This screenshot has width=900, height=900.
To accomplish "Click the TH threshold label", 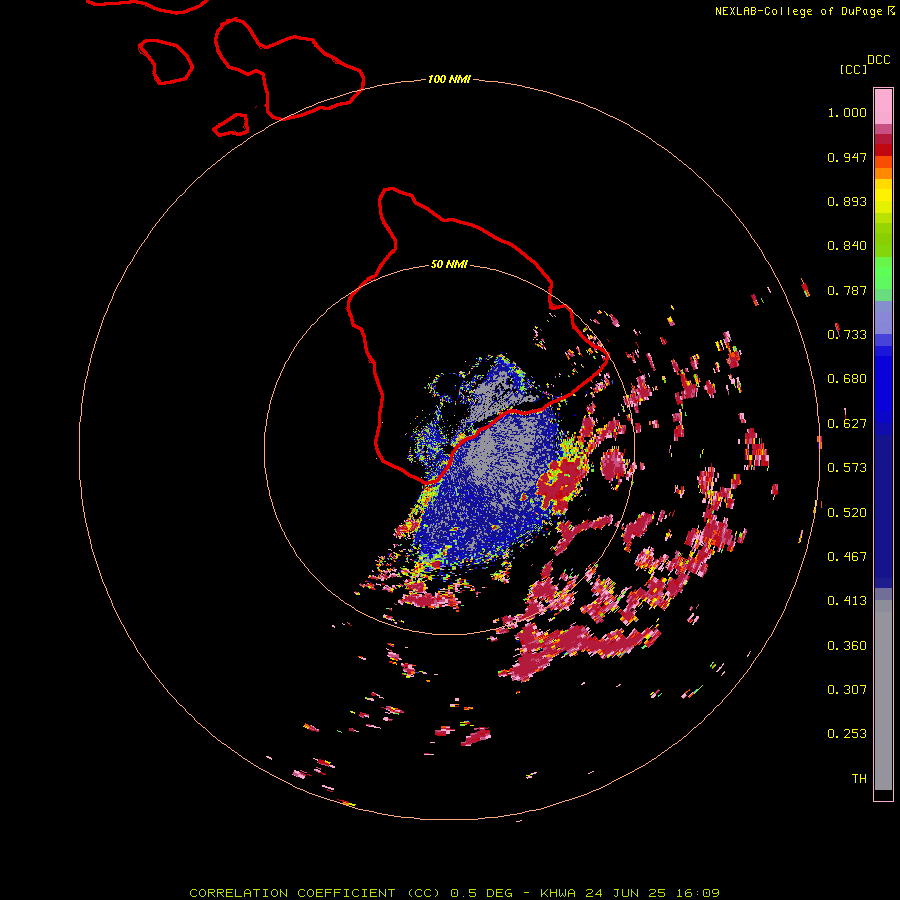I will 859,779.
